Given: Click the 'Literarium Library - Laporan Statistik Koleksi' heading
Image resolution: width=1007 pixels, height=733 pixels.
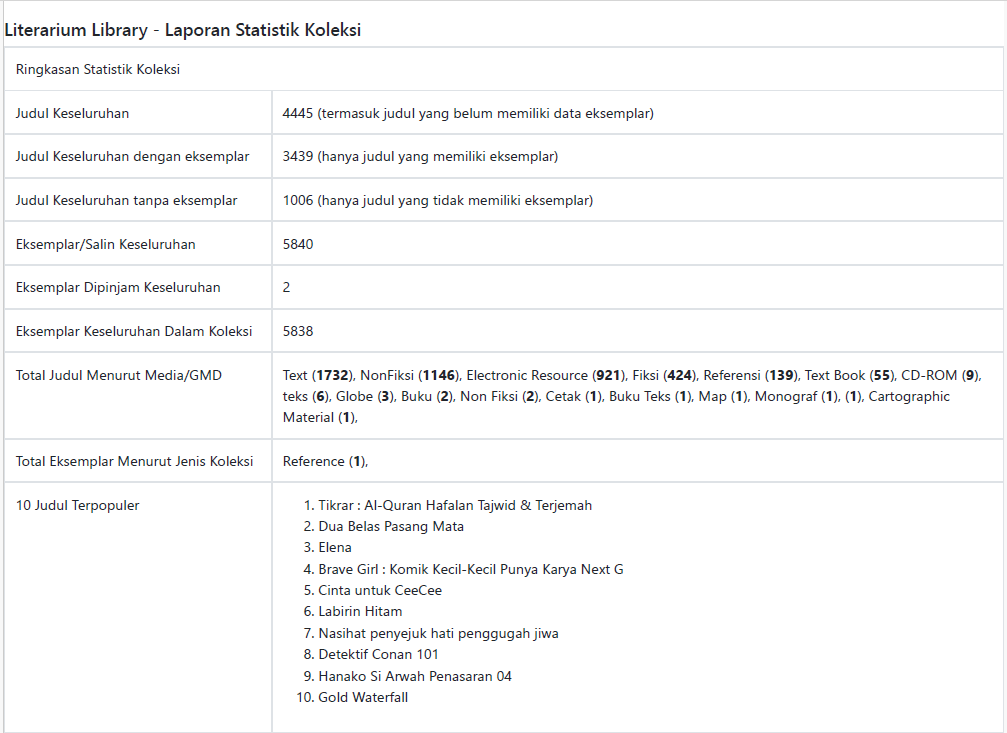Looking at the screenshot, I should point(182,30).
